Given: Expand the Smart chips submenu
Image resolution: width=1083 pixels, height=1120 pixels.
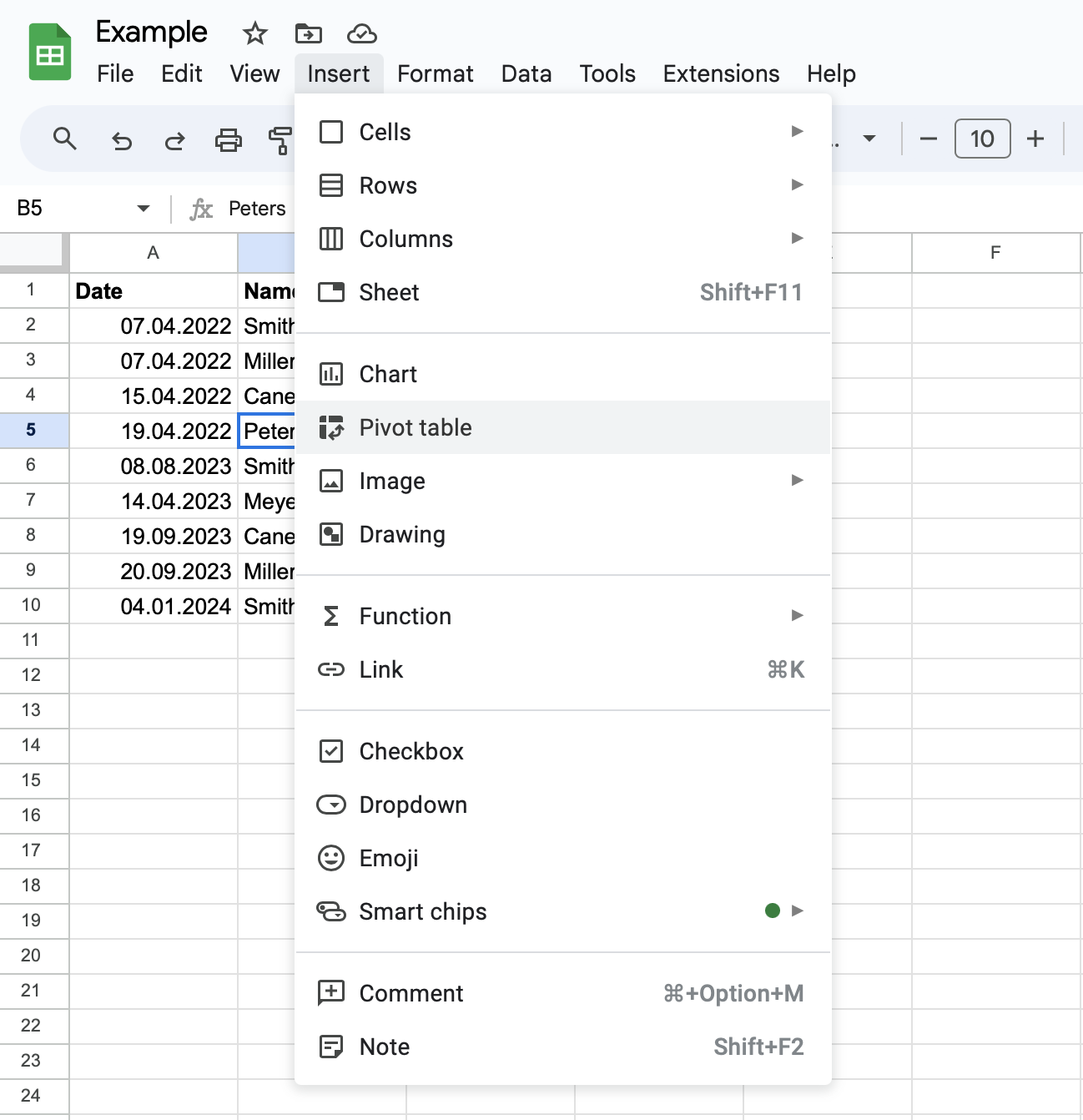Looking at the screenshot, I should coord(798,911).
